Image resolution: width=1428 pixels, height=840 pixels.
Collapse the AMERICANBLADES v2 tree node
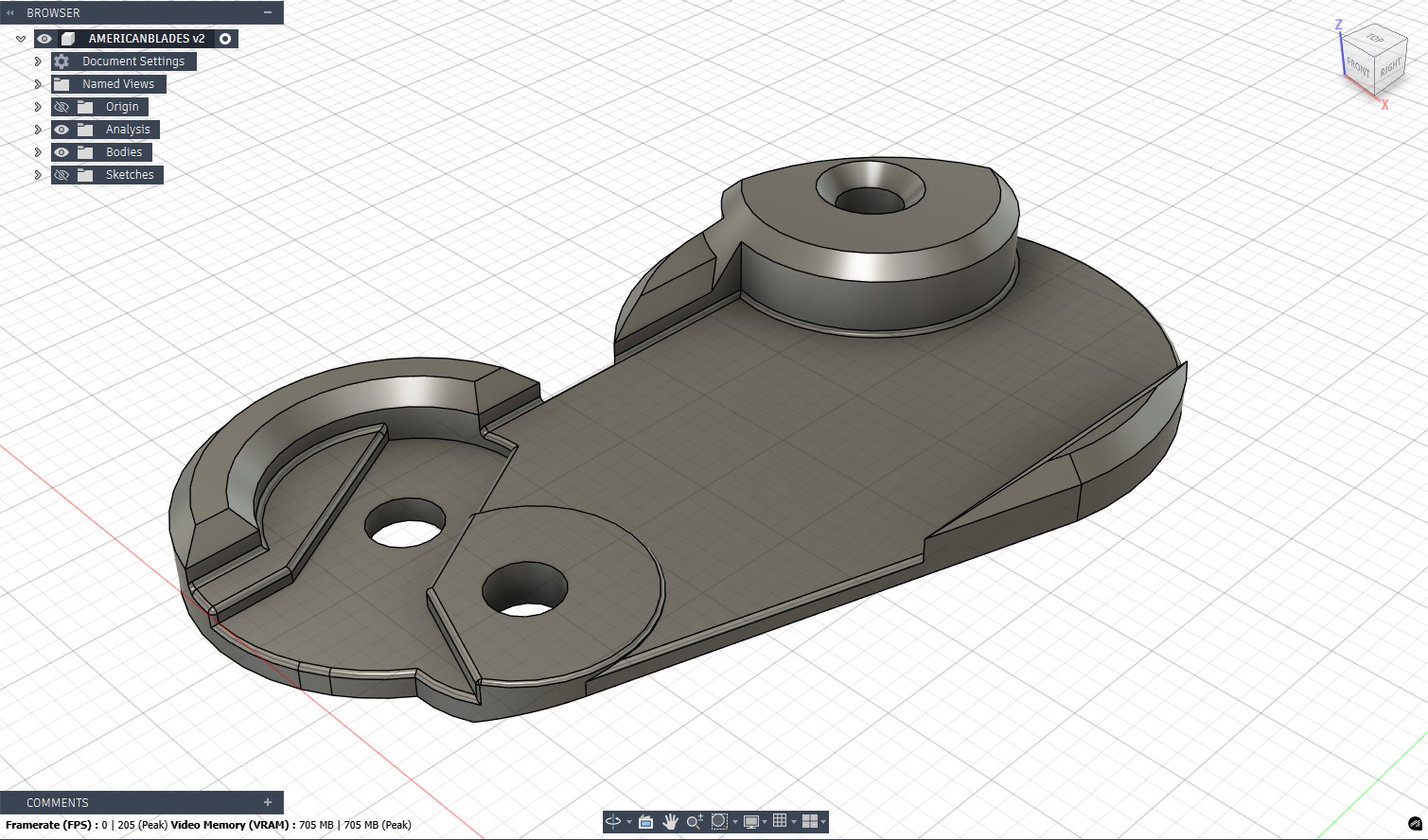click(x=21, y=39)
